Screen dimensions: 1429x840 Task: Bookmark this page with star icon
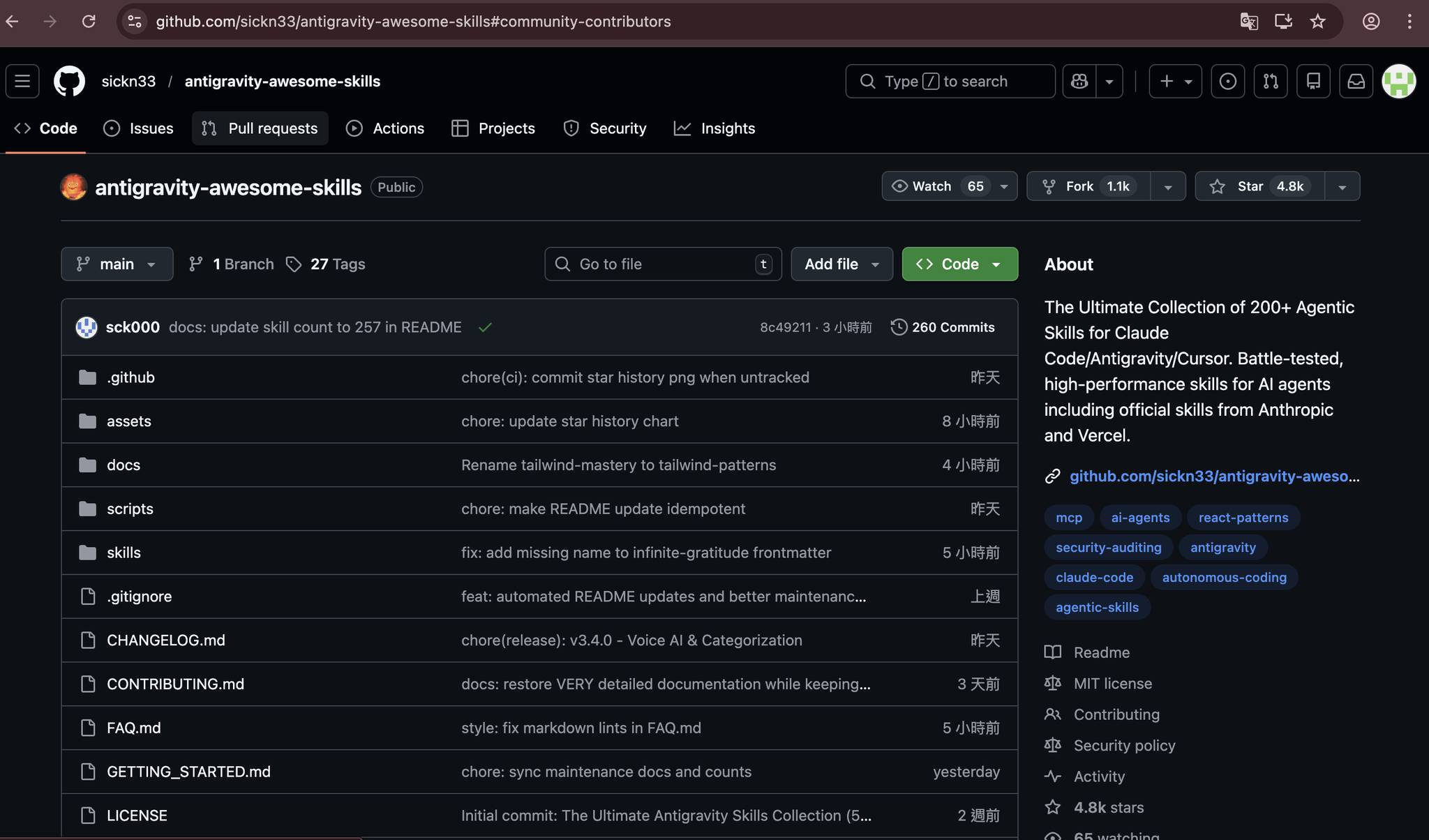[1317, 22]
